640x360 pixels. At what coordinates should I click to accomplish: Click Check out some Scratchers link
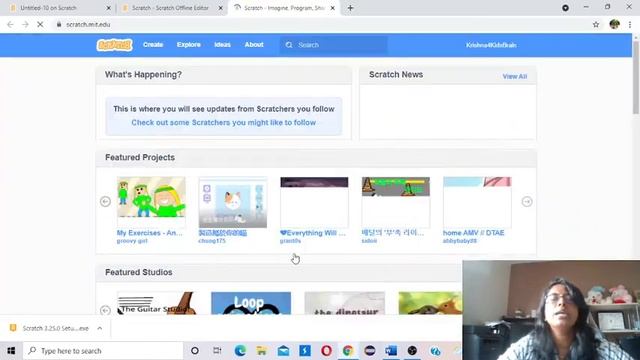(x=223, y=122)
